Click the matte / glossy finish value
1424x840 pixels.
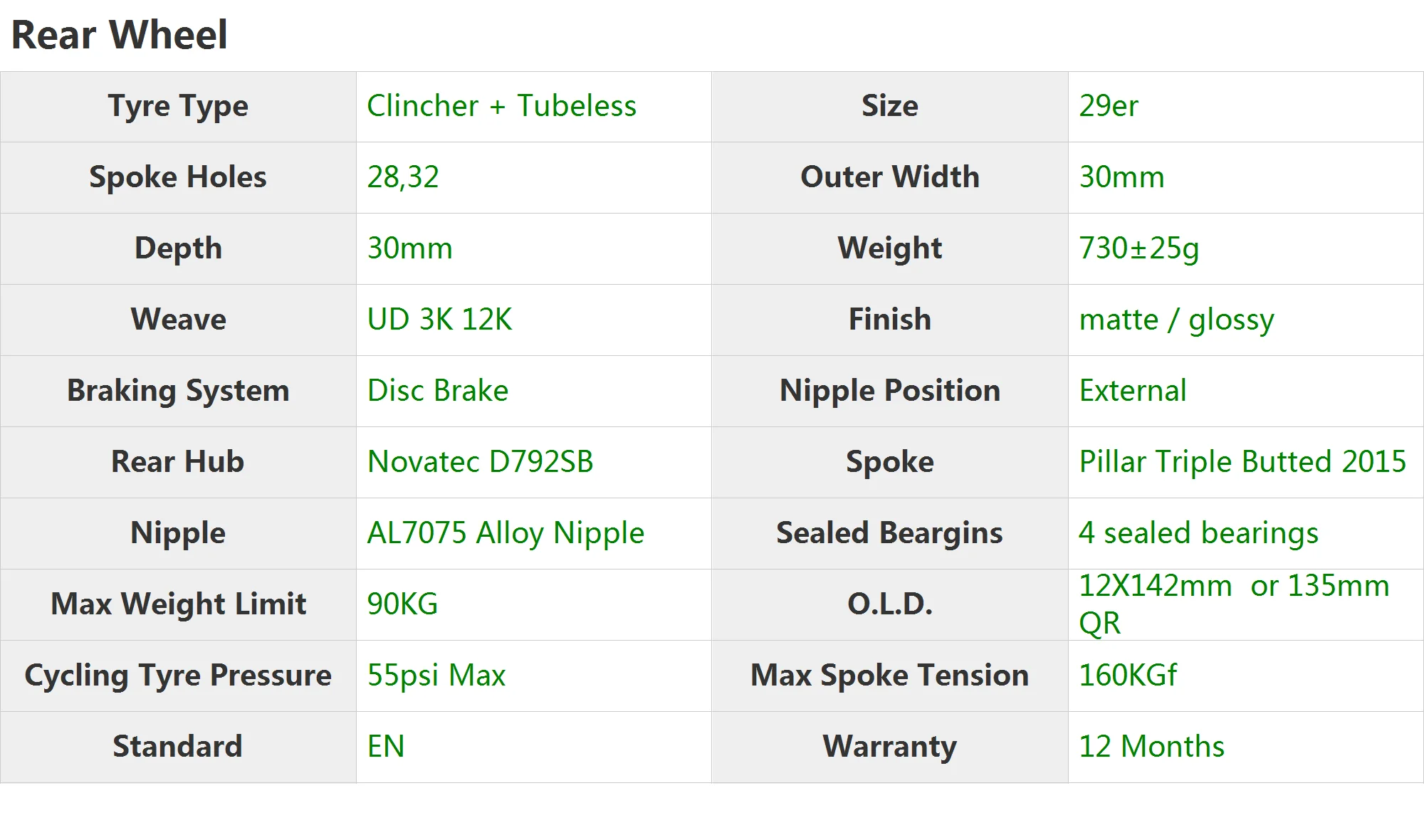[x=1176, y=320]
